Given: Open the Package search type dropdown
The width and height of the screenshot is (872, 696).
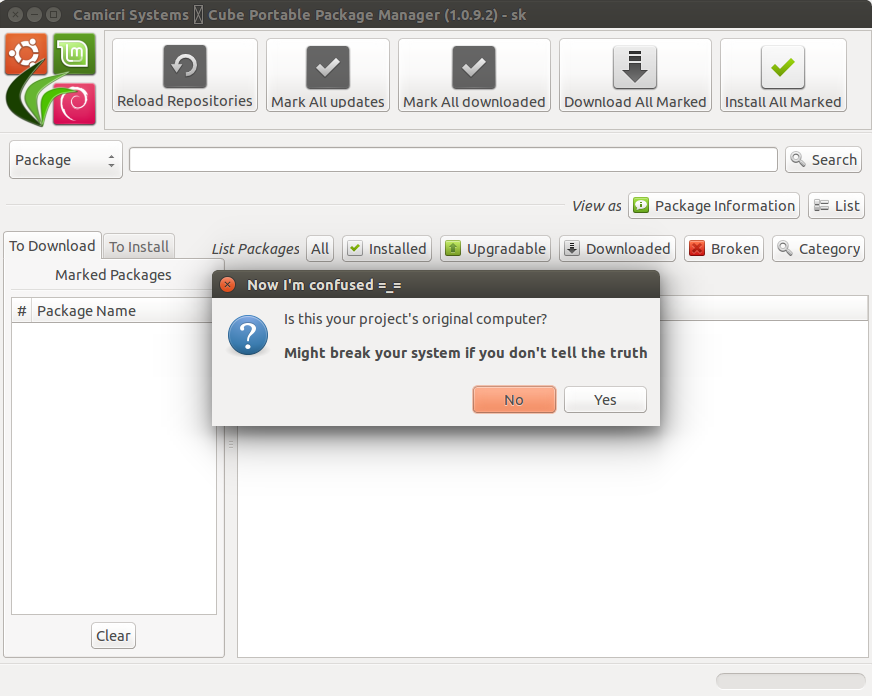Looking at the screenshot, I should [66, 160].
